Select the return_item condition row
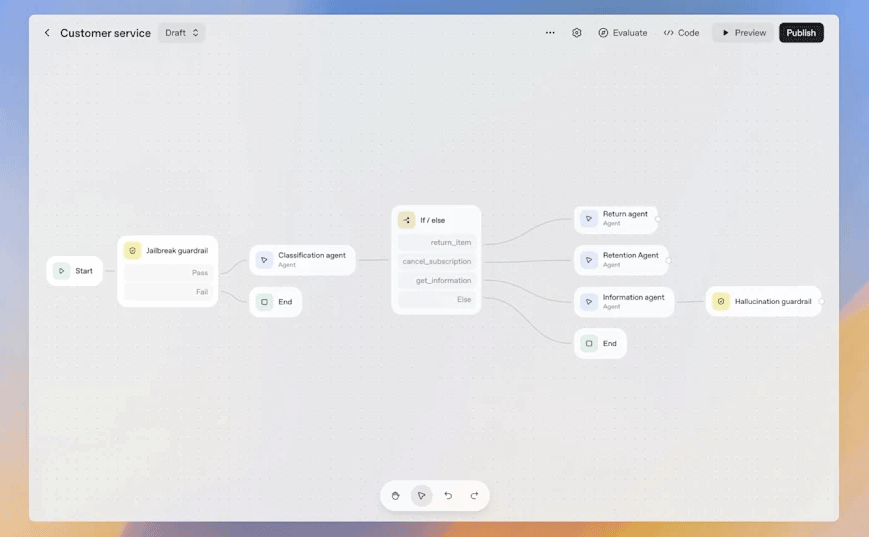This screenshot has height=537, width=869. pos(437,242)
